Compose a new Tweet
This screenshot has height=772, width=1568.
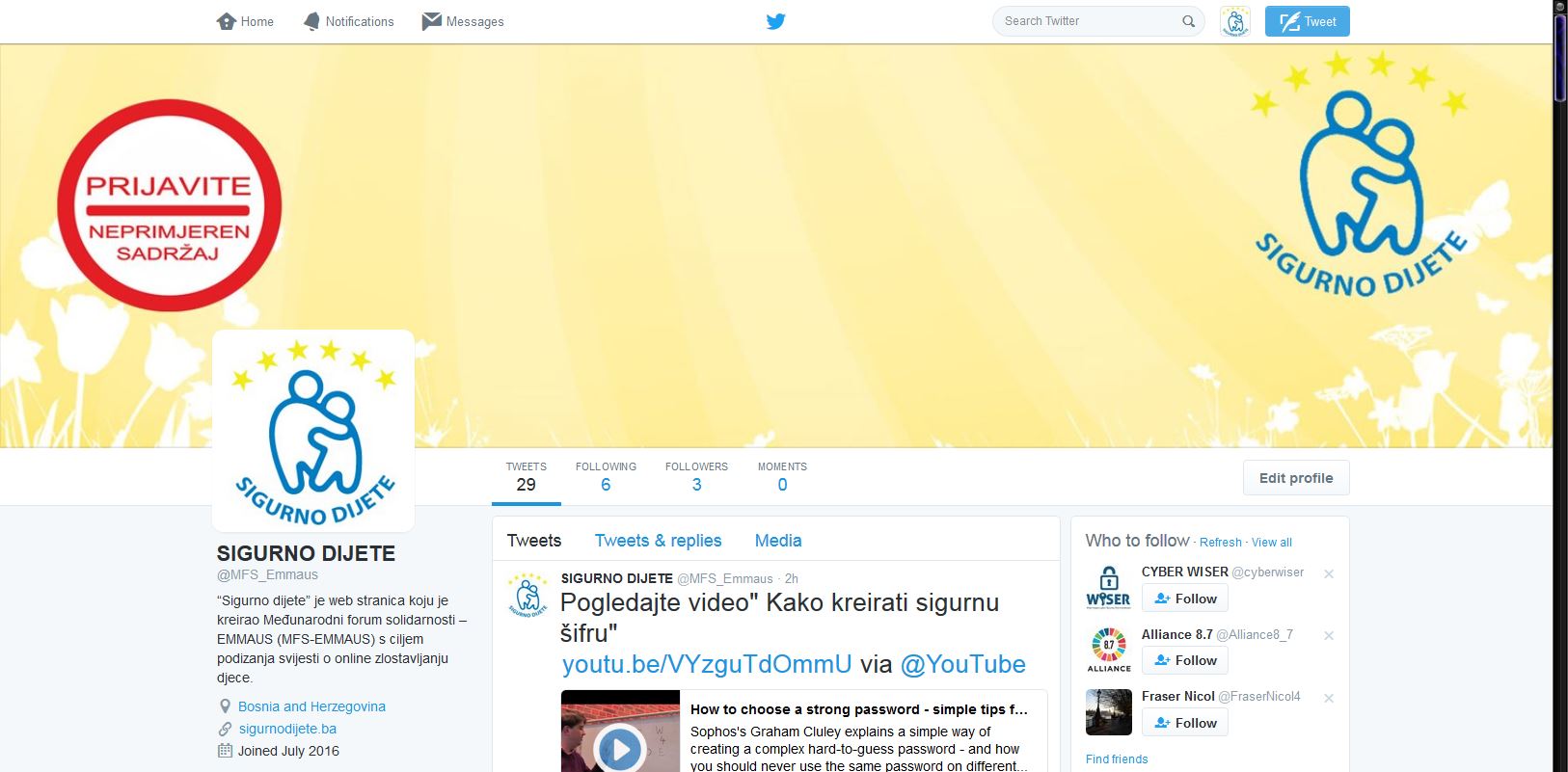pyautogui.click(x=1307, y=21)
